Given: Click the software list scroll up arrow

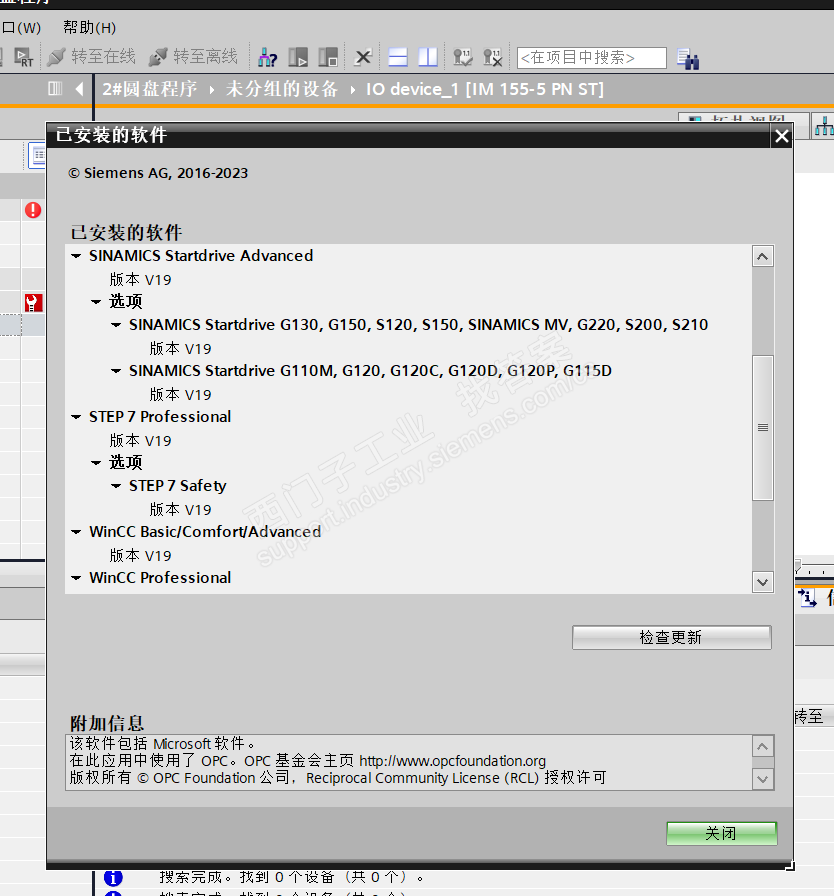Looking at the screenshot, I should 763,257.
